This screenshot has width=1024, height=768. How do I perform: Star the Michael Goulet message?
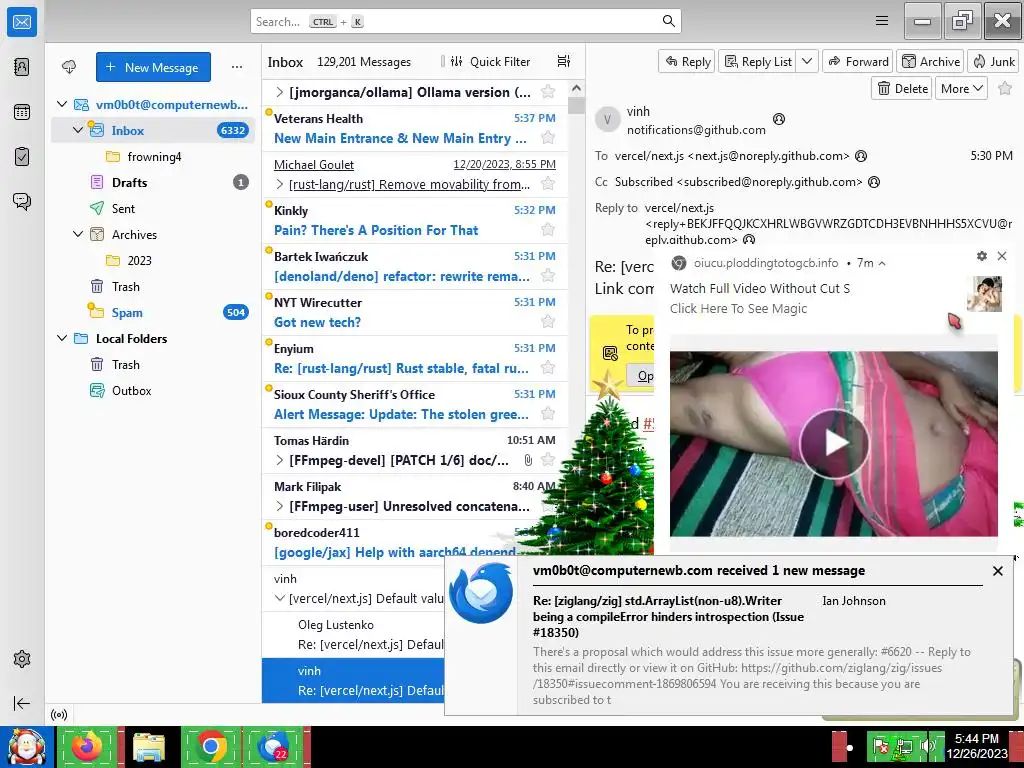coord(548,184)
